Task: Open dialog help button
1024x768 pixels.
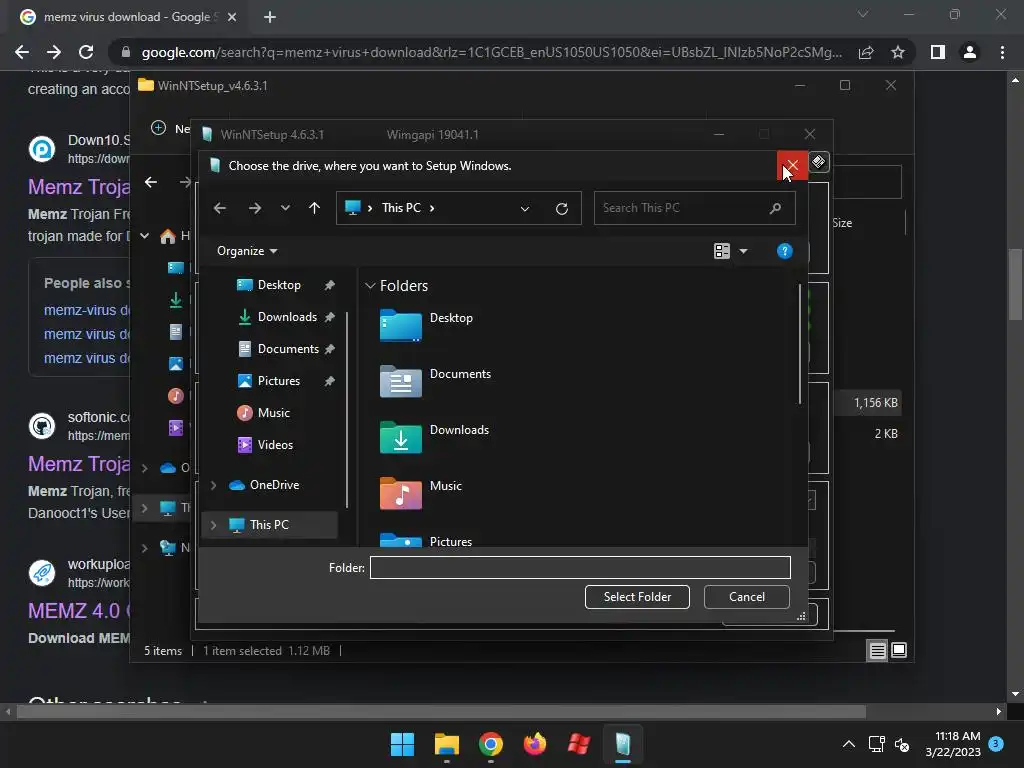Action: pyautogui.click(x=784, y=251)
